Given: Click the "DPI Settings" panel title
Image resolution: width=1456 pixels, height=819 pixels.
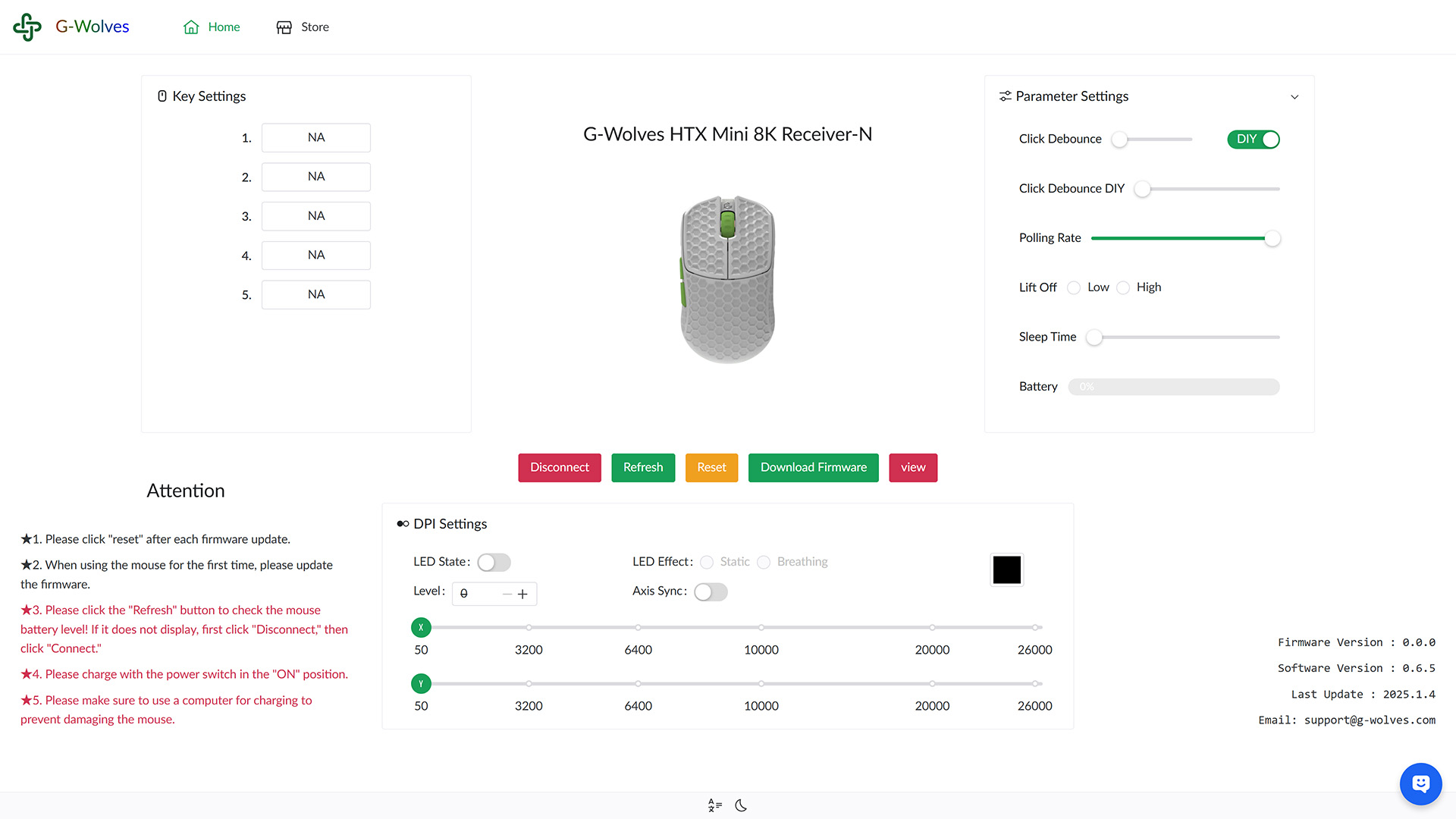Looking at the screenshot, I should 450,524.
